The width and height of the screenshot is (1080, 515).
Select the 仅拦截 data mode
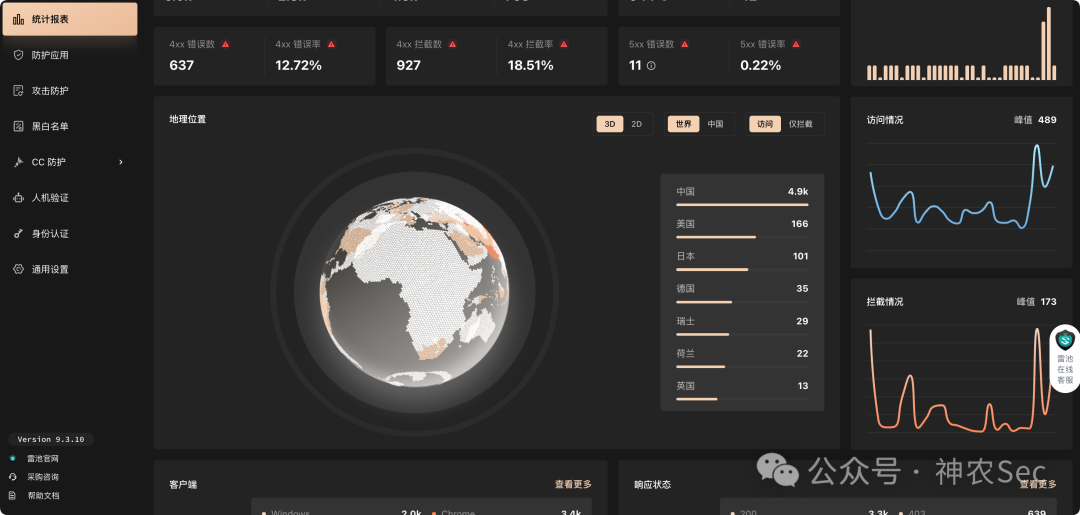(800, 124)
